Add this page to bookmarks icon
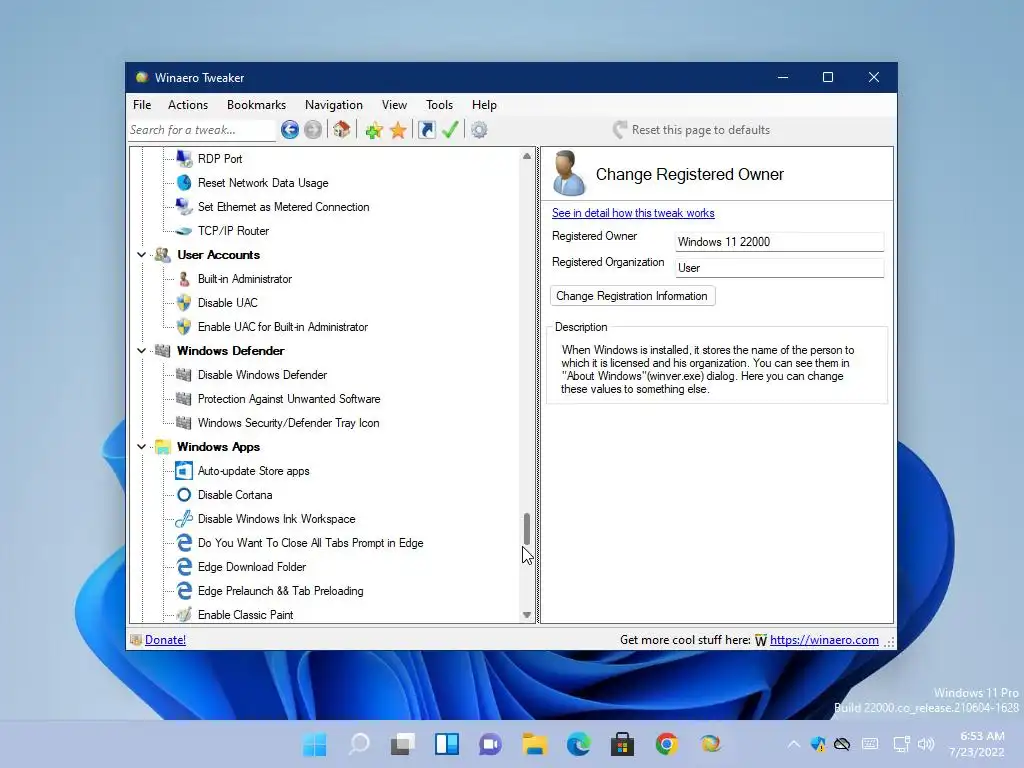The image size is (1024, 768). click(x=374, y=130)
